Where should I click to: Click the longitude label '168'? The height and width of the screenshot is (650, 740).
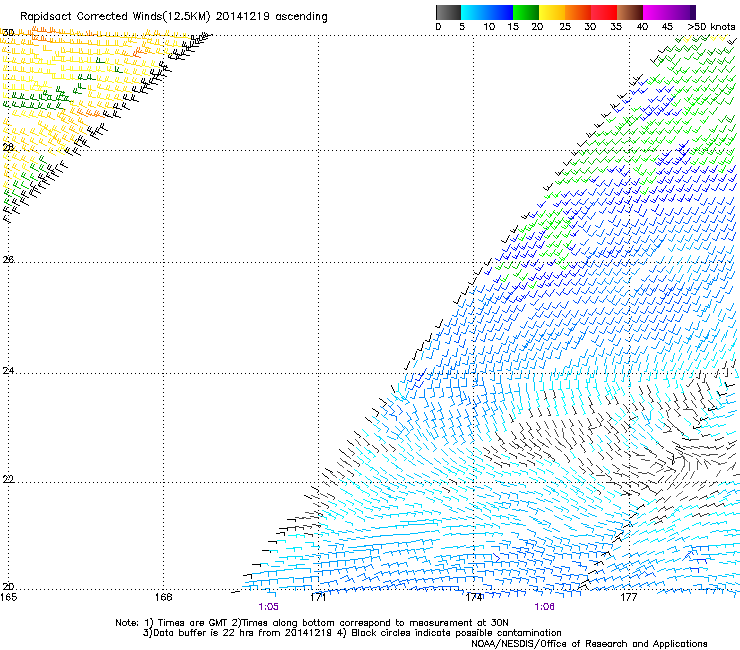click(x=163, y=597)
